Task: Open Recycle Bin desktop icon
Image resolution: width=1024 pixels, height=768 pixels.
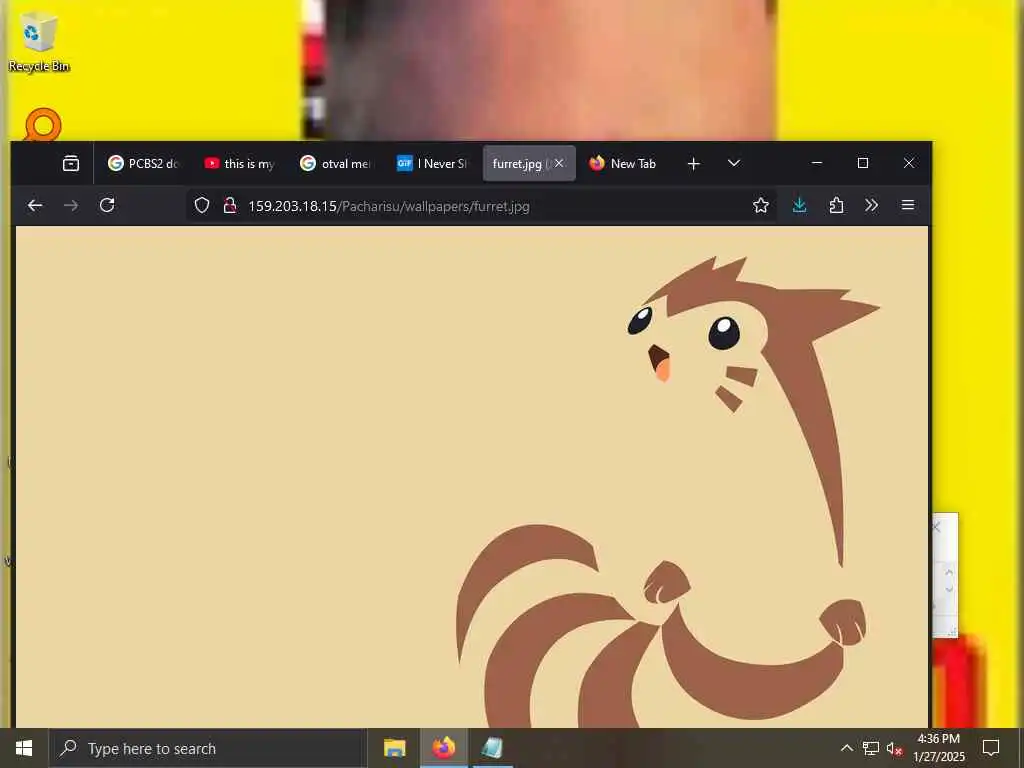Action: pyautogui.click(x=39, y=42)
